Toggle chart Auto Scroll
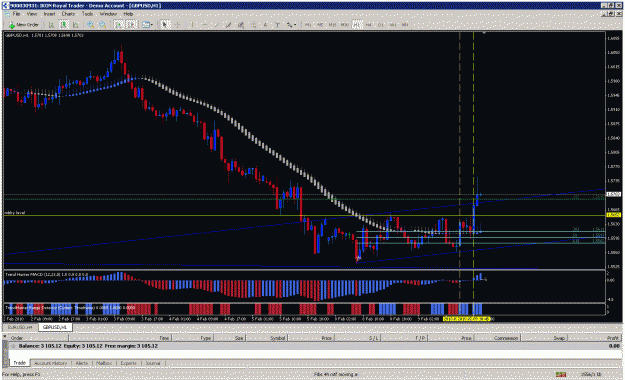The image size is (625, 380). click(119, 25)
